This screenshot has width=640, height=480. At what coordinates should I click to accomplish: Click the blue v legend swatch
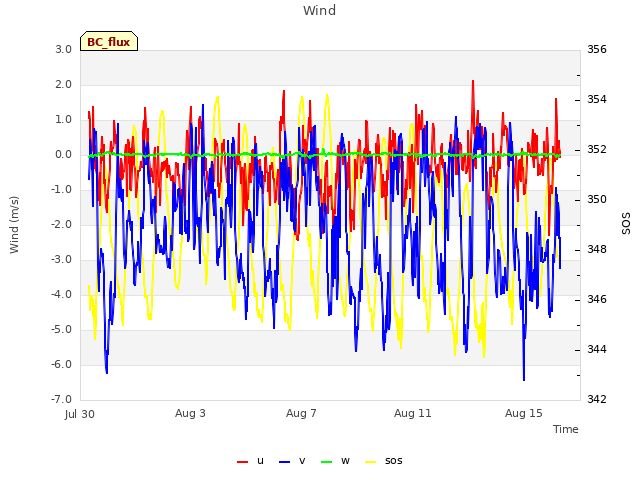284,462
